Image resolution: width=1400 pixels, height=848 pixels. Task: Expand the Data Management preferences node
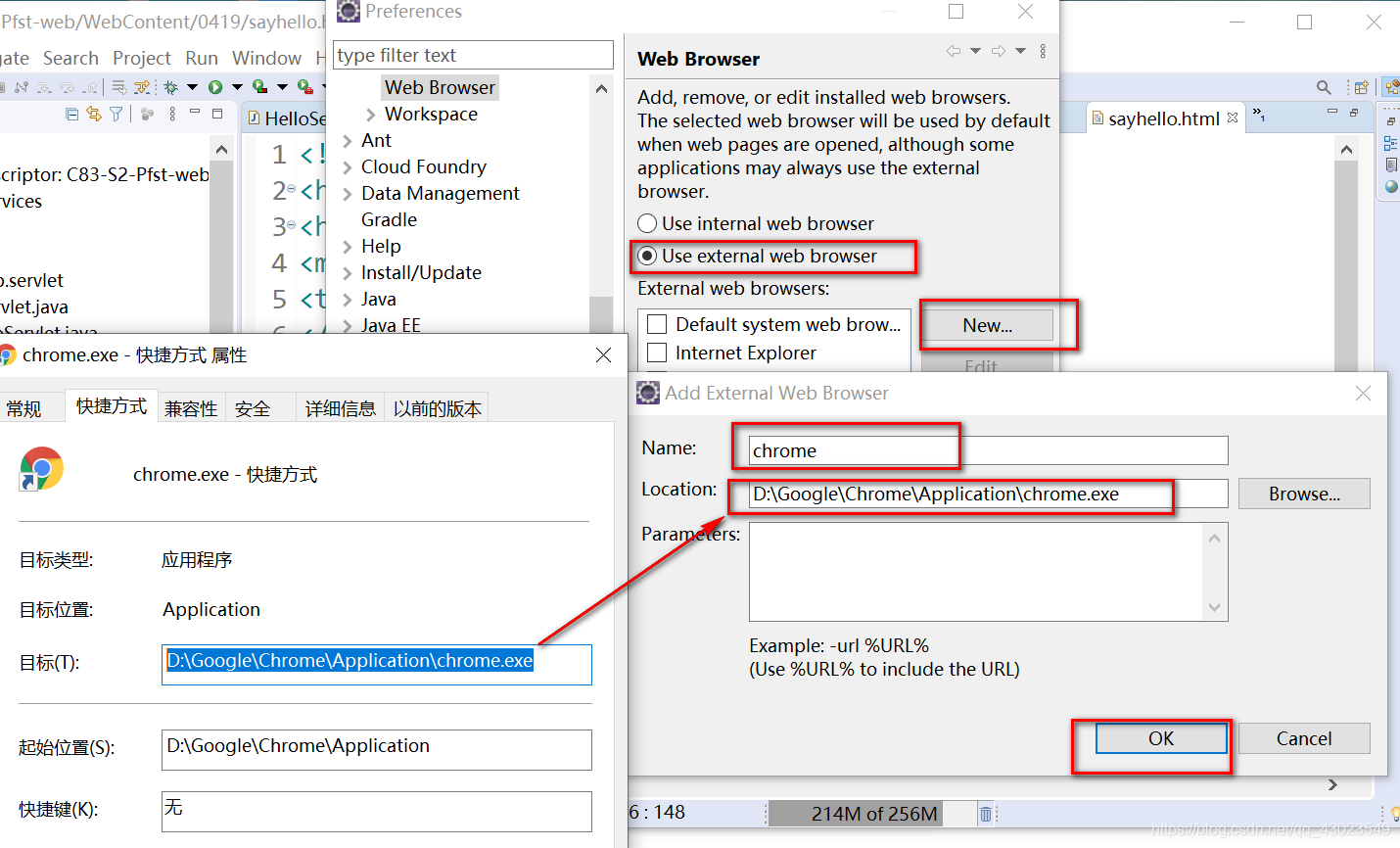pos(347,194)
